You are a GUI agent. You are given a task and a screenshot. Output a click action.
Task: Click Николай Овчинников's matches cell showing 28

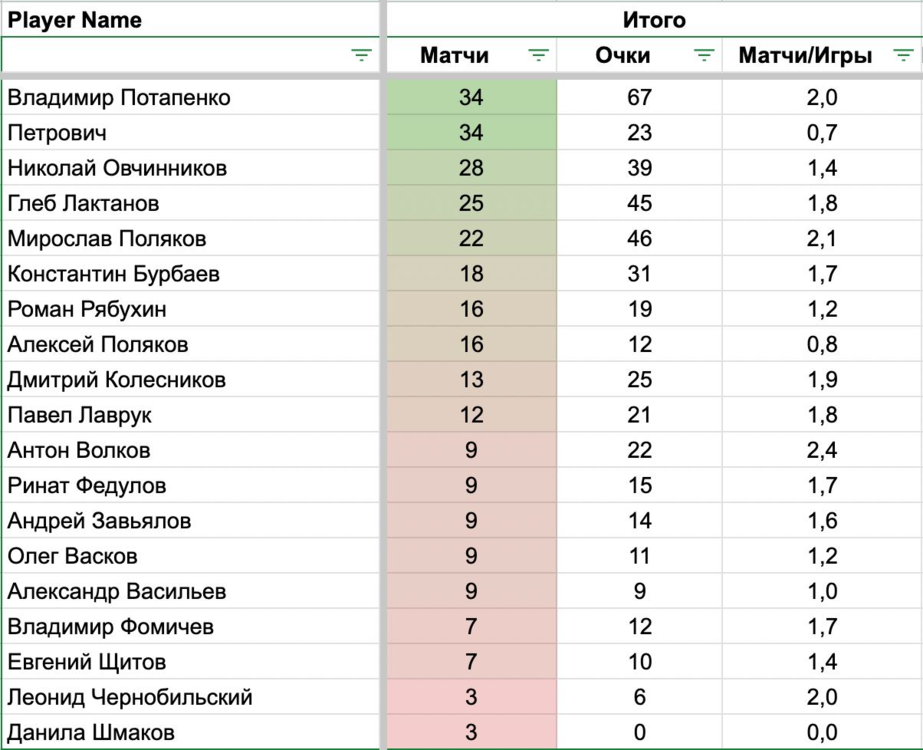pyautogui.click(x=471, y=168)
